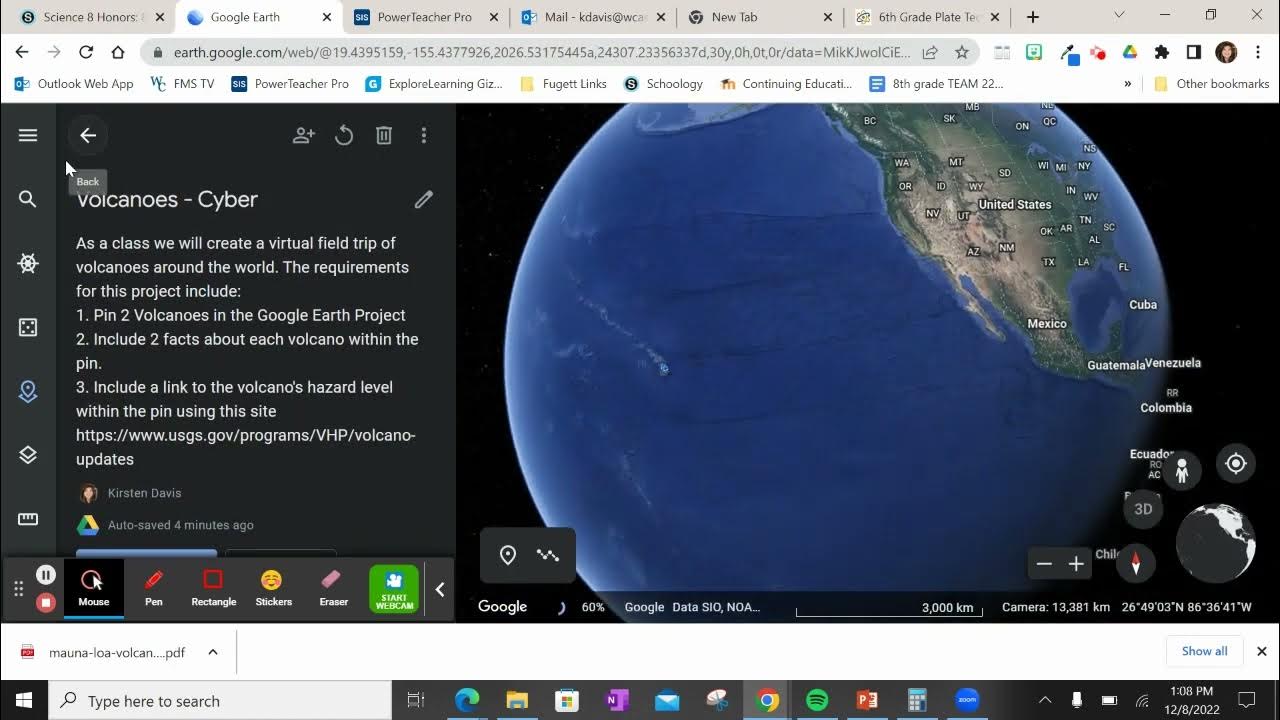Image resolution: width=1280 pixels, height=720 pixels.
Task: Open the Search tool in sidebar
Action: pyautogui.click(x=28, y=199)
